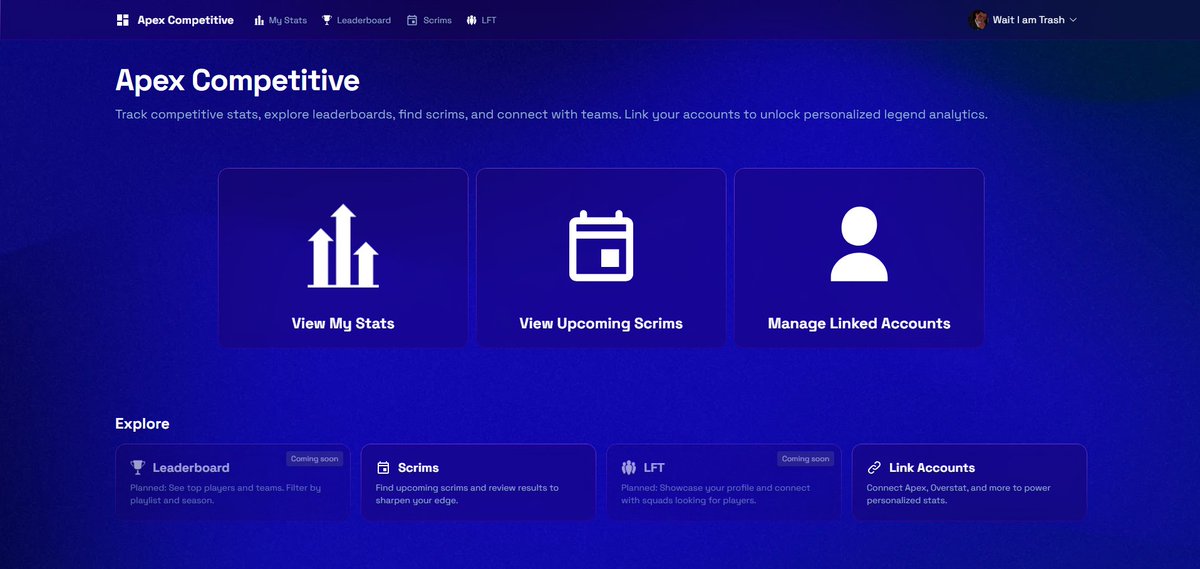
Task: Click the calendar icon beside Scrims in the navbar
Action: coord(412,20)
